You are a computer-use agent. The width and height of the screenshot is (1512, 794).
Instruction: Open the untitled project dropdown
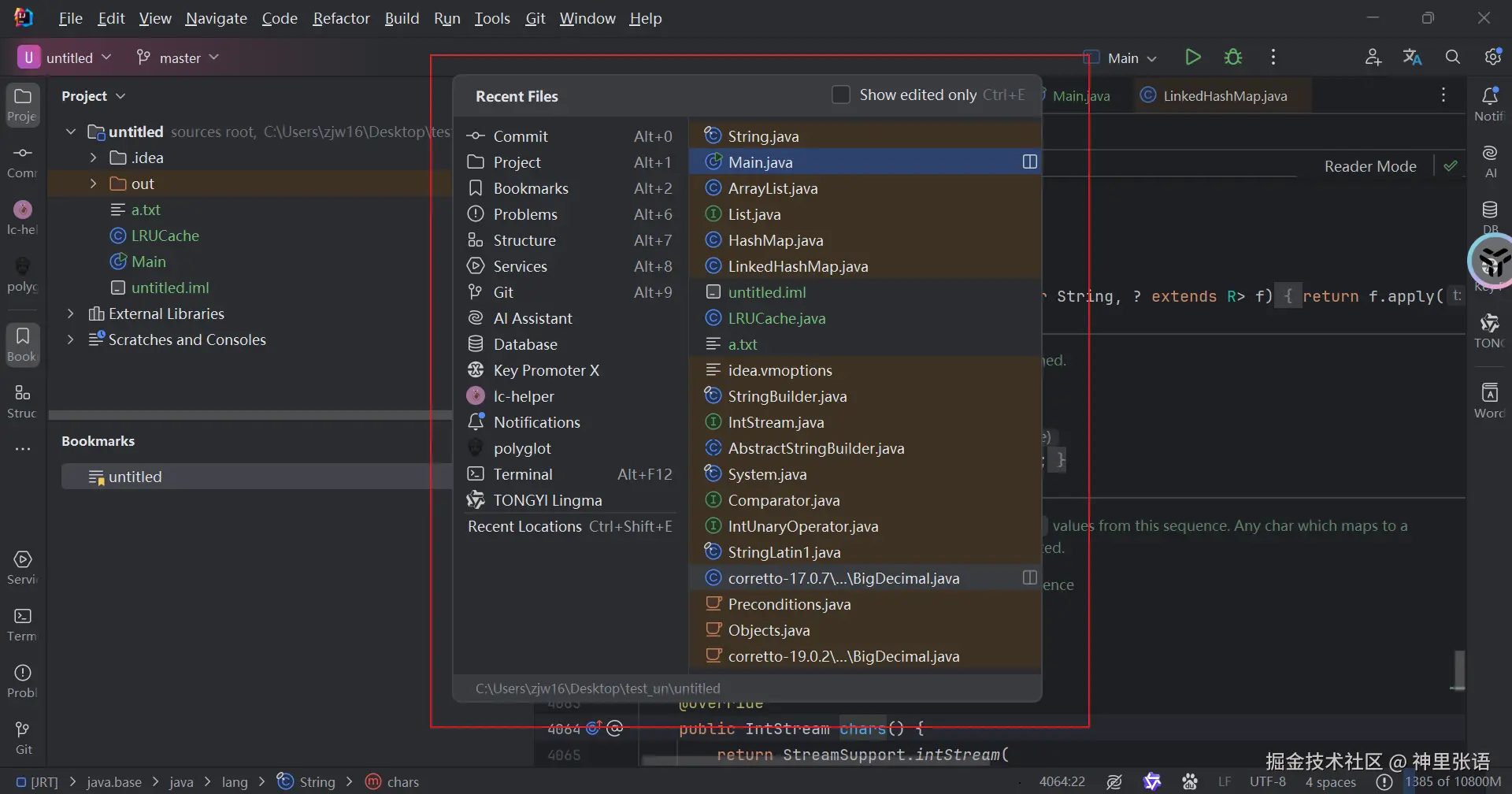click(65, 58)
